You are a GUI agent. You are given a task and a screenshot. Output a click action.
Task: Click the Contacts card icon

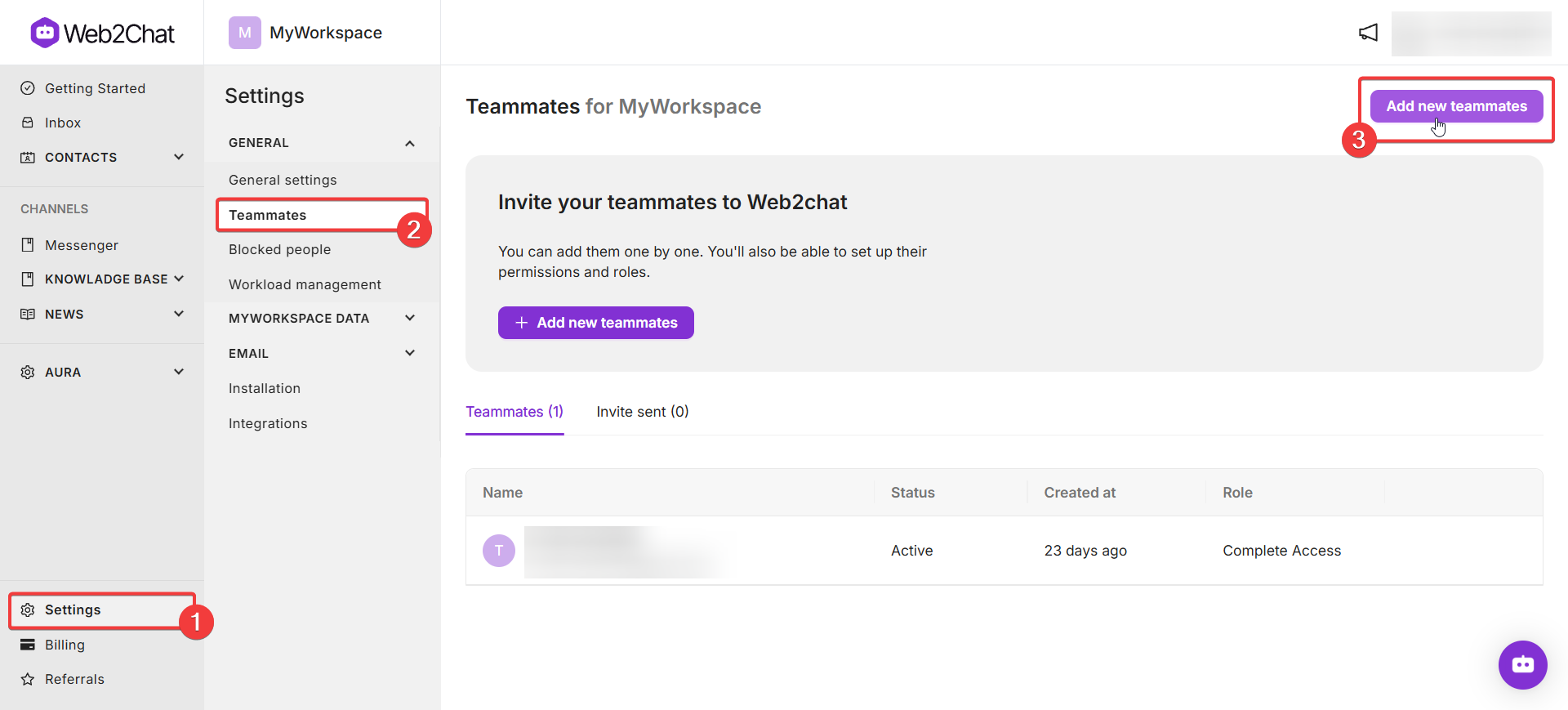point(28,157)
